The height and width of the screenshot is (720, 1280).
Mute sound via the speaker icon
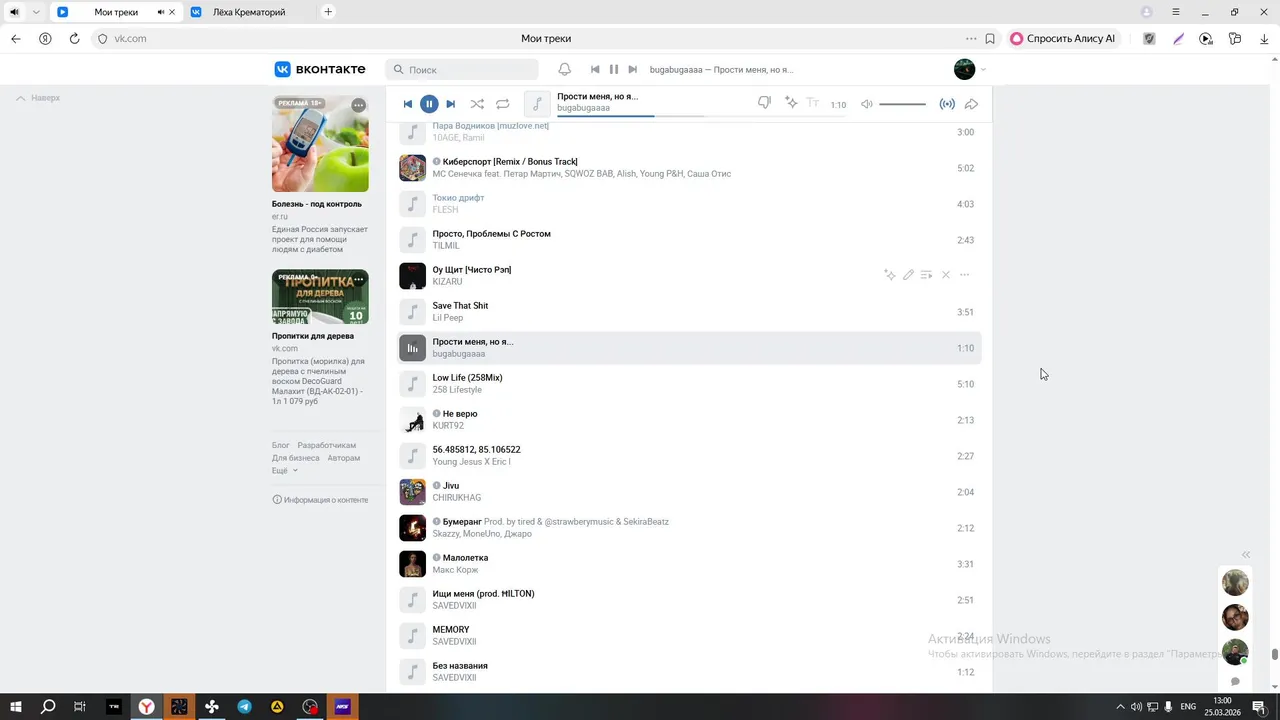coord(866,104)
